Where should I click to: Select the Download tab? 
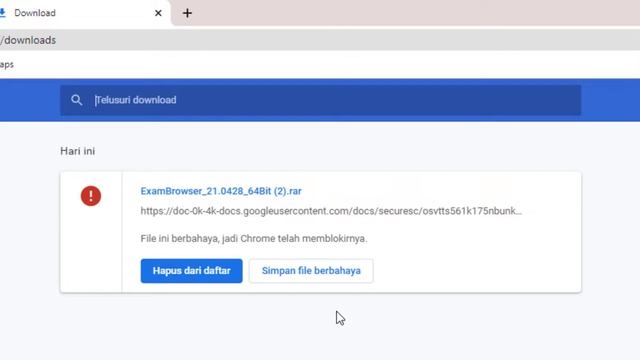(x=84, y=13)
